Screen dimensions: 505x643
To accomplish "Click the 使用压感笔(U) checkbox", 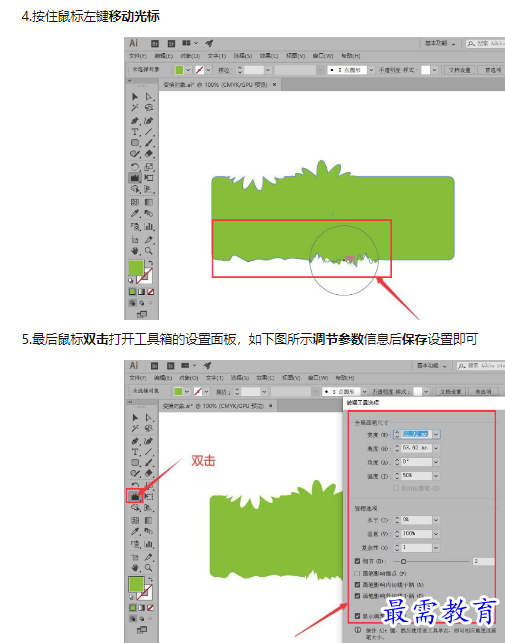I will tap(396, 488).
